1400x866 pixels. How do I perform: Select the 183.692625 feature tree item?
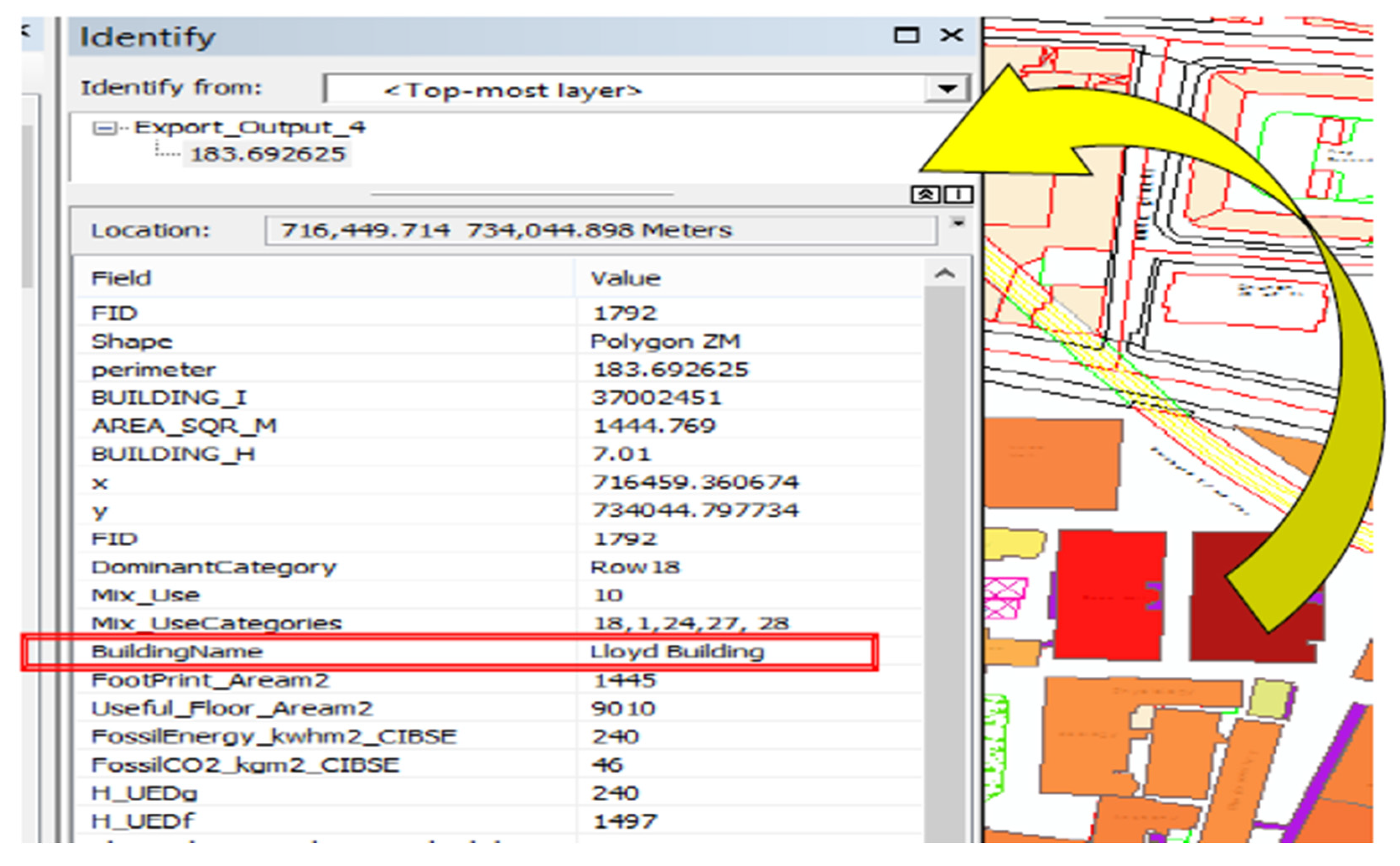[267, 154]
